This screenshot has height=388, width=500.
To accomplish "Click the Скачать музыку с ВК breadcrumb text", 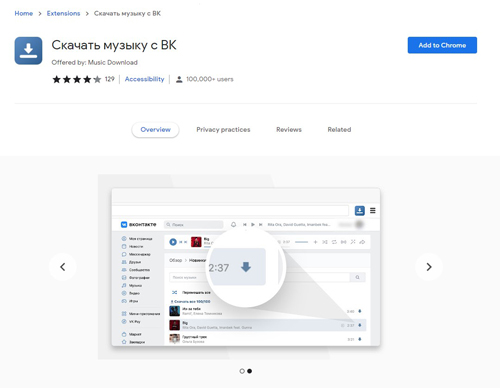I will [127, 13].
